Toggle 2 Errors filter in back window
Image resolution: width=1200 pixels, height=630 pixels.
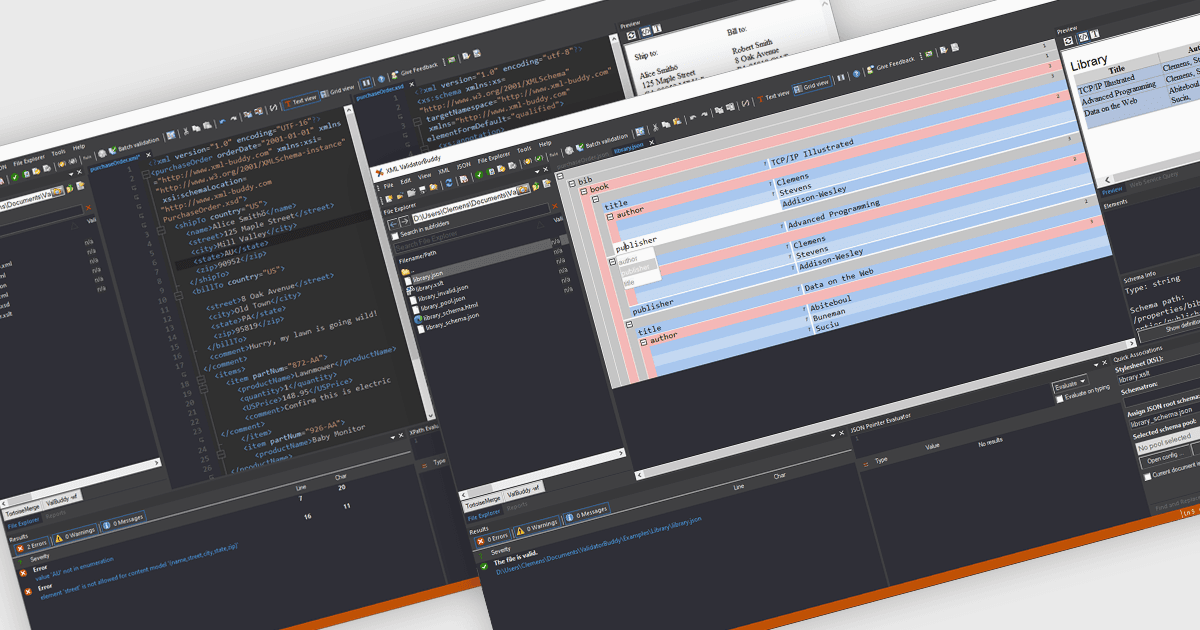(32, 545)
